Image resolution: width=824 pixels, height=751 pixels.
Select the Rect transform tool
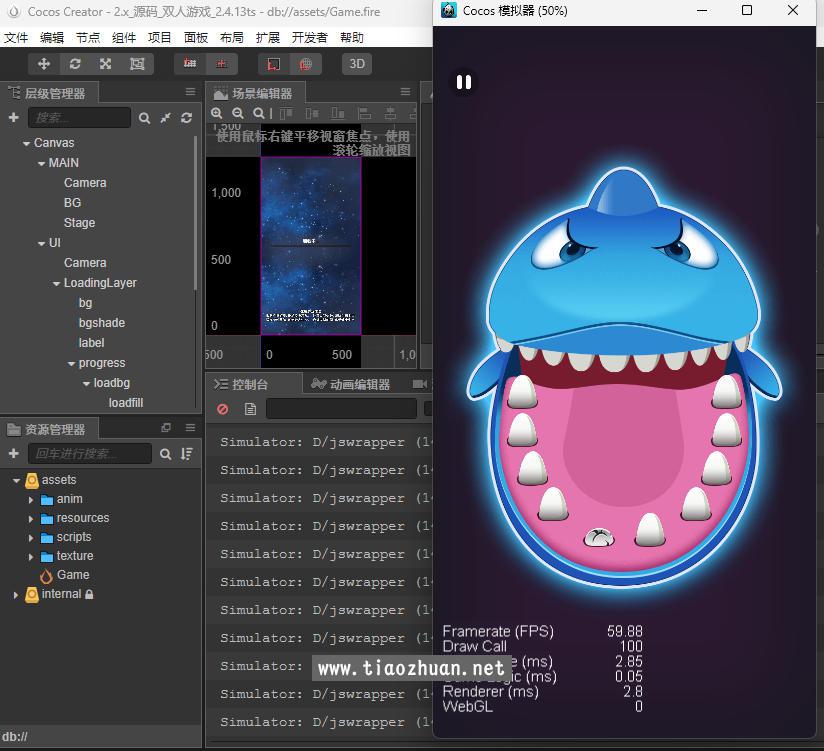point(137,64)
